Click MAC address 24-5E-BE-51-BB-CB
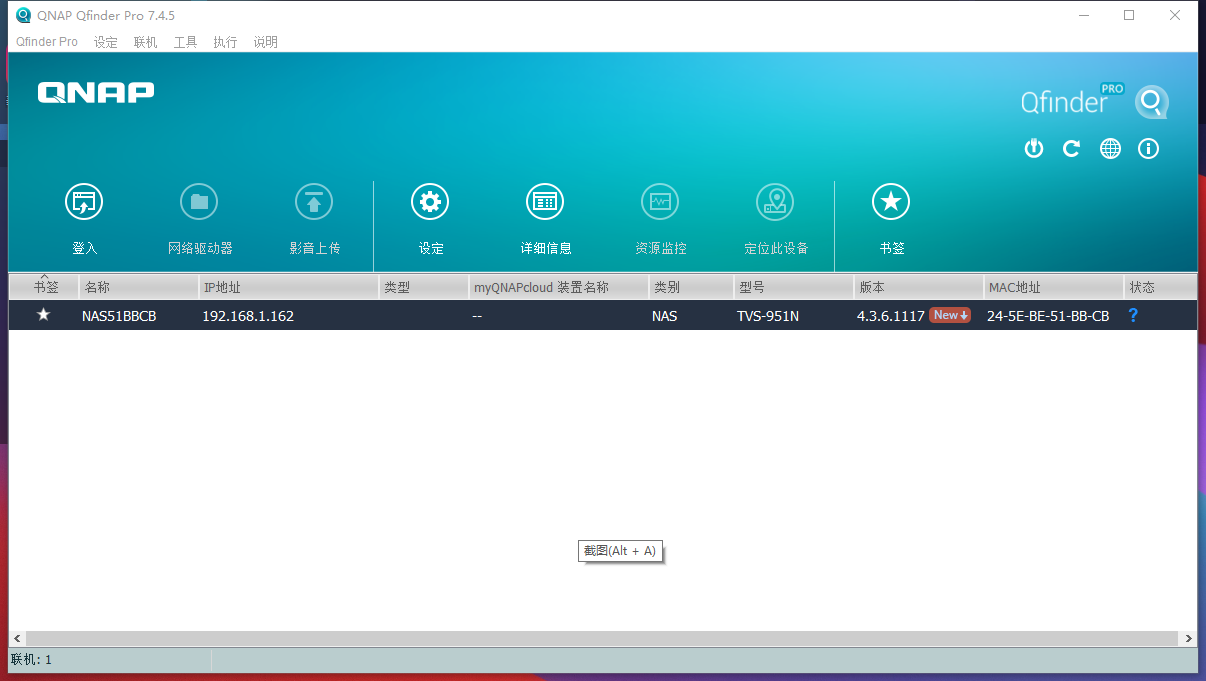The image size is (1206, 681). click(1048, 316)
